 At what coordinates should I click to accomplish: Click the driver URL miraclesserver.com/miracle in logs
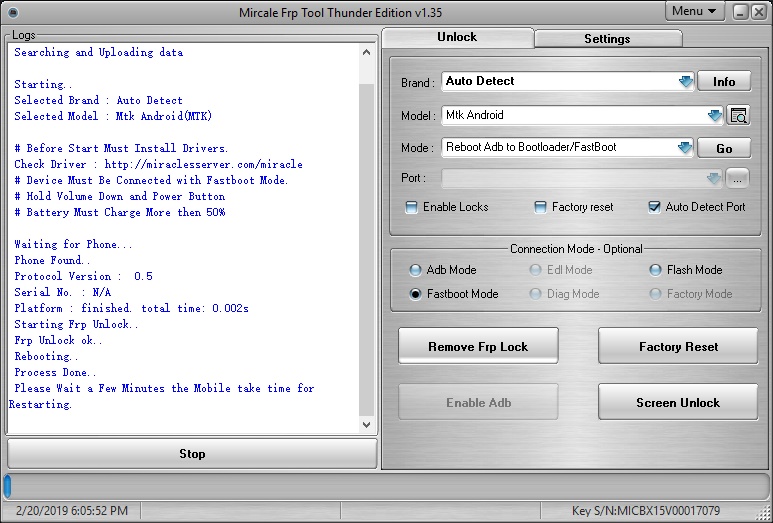(x=204, y=164)
